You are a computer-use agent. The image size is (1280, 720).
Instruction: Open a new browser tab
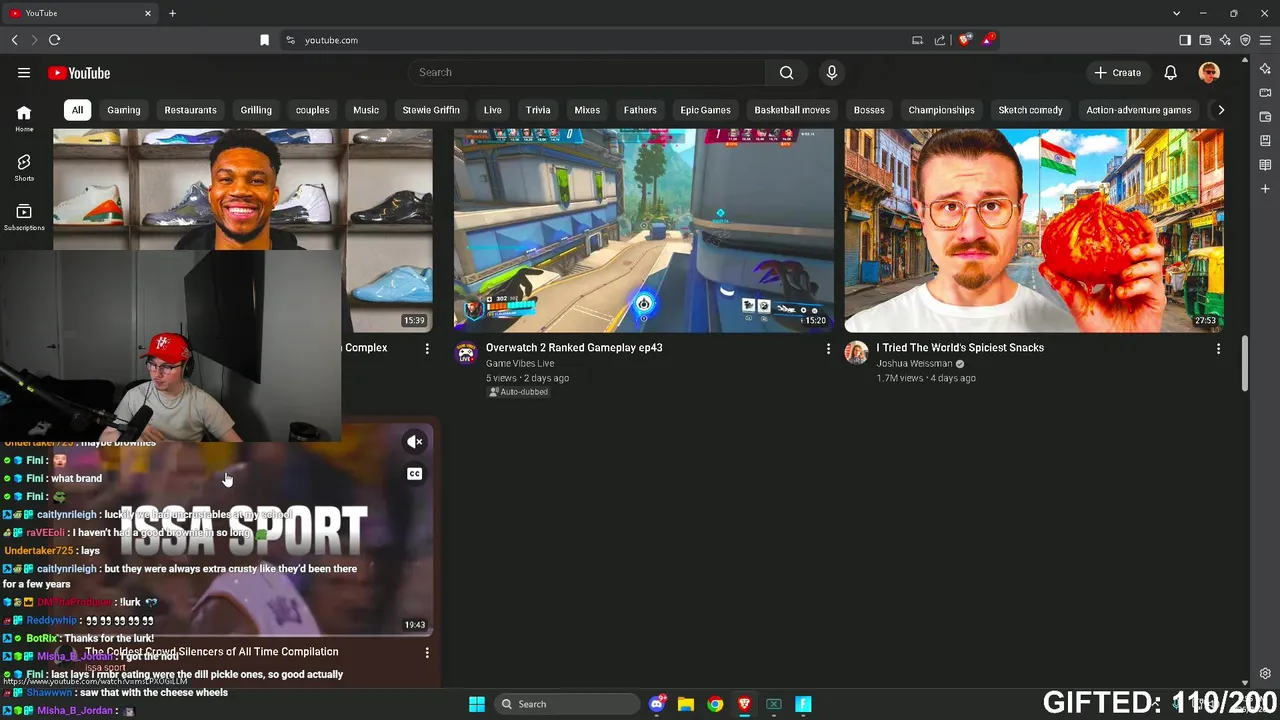[x=172, y=13]
